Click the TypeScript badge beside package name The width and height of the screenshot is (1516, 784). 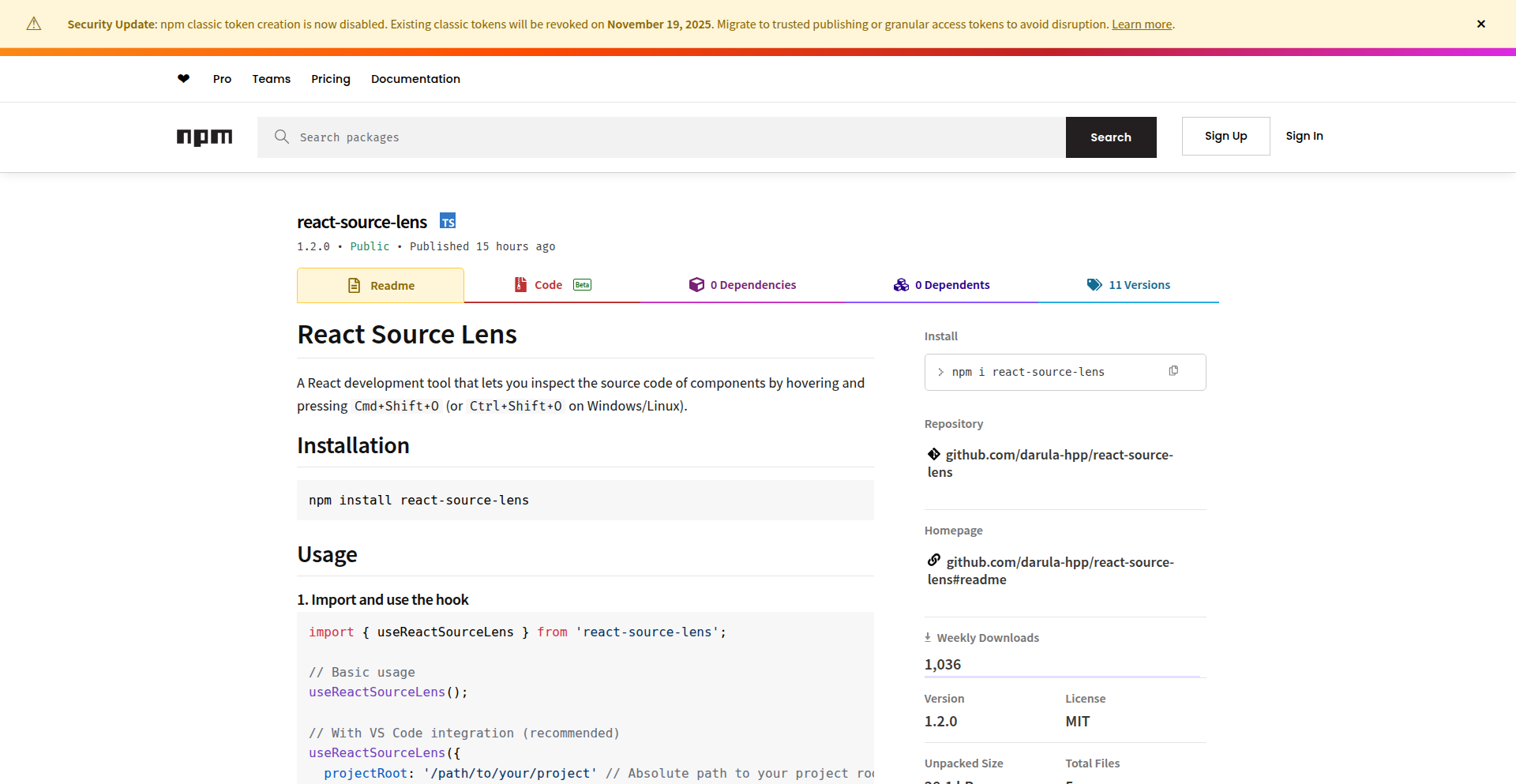448,222
